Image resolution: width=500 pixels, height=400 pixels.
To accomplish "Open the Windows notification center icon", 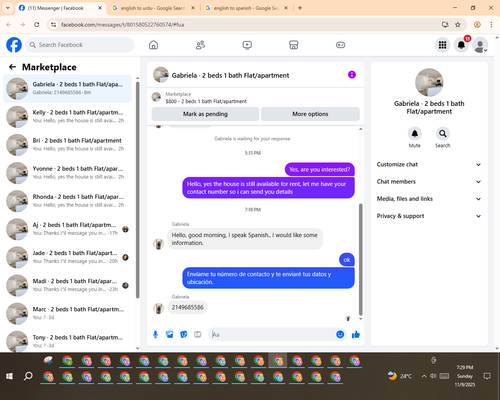I will (x=487, y=376).
